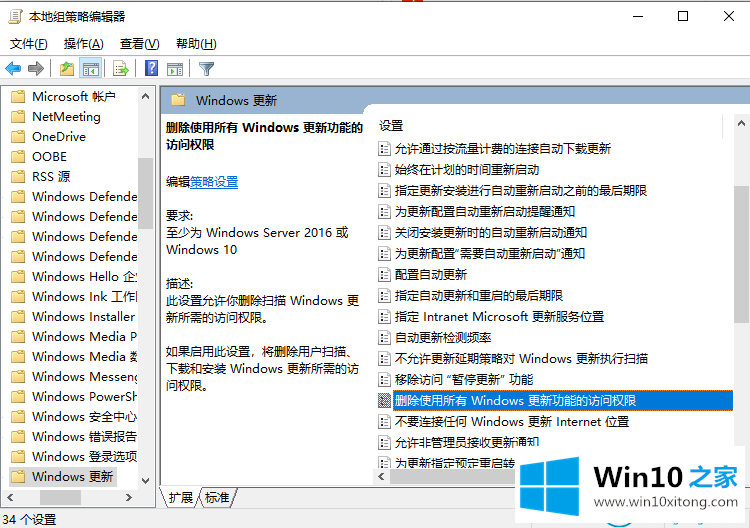The height and width of the screenshot is (528, 750).
Task: Click the folder icon beside OOBE
Action: pos(18,157)
